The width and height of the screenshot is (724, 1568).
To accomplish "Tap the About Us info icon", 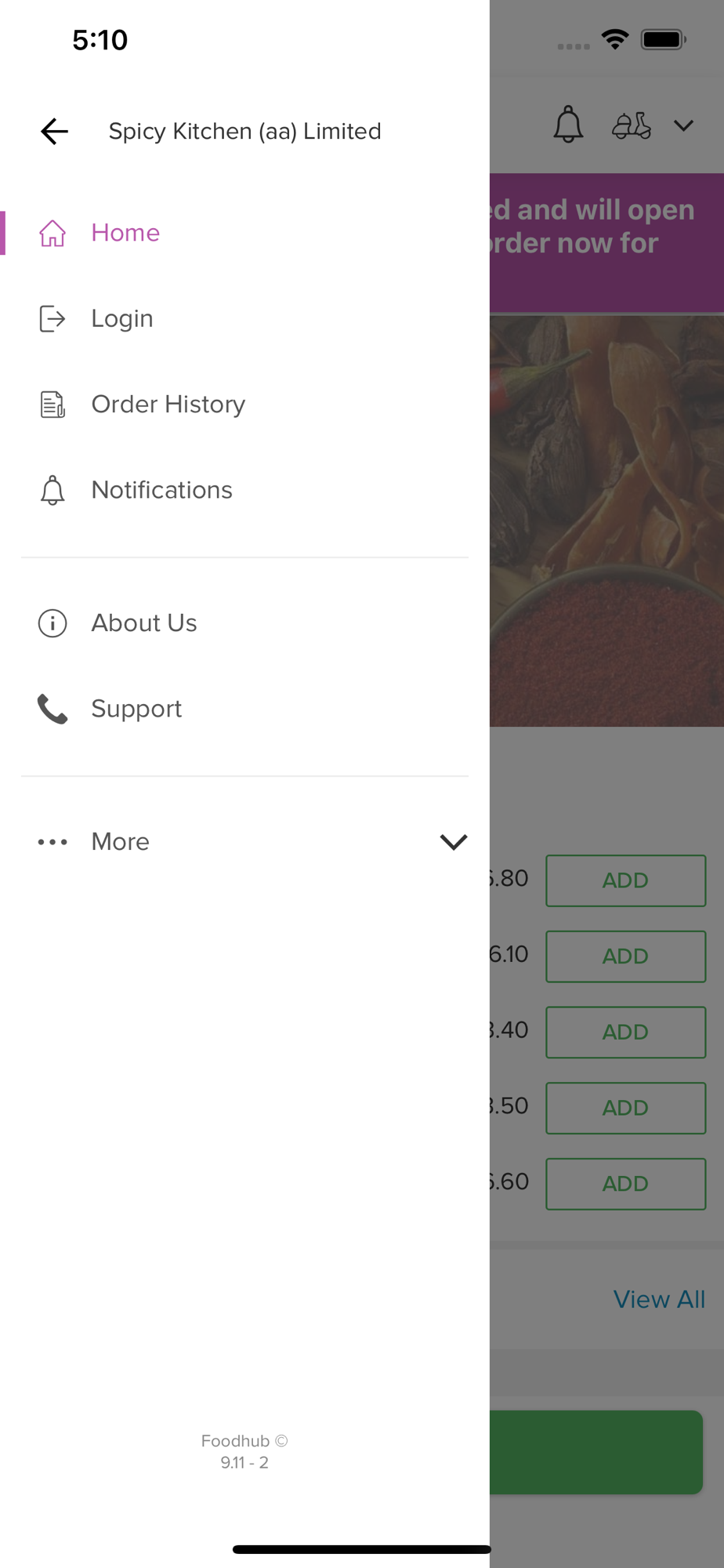I will pos(52,623).
